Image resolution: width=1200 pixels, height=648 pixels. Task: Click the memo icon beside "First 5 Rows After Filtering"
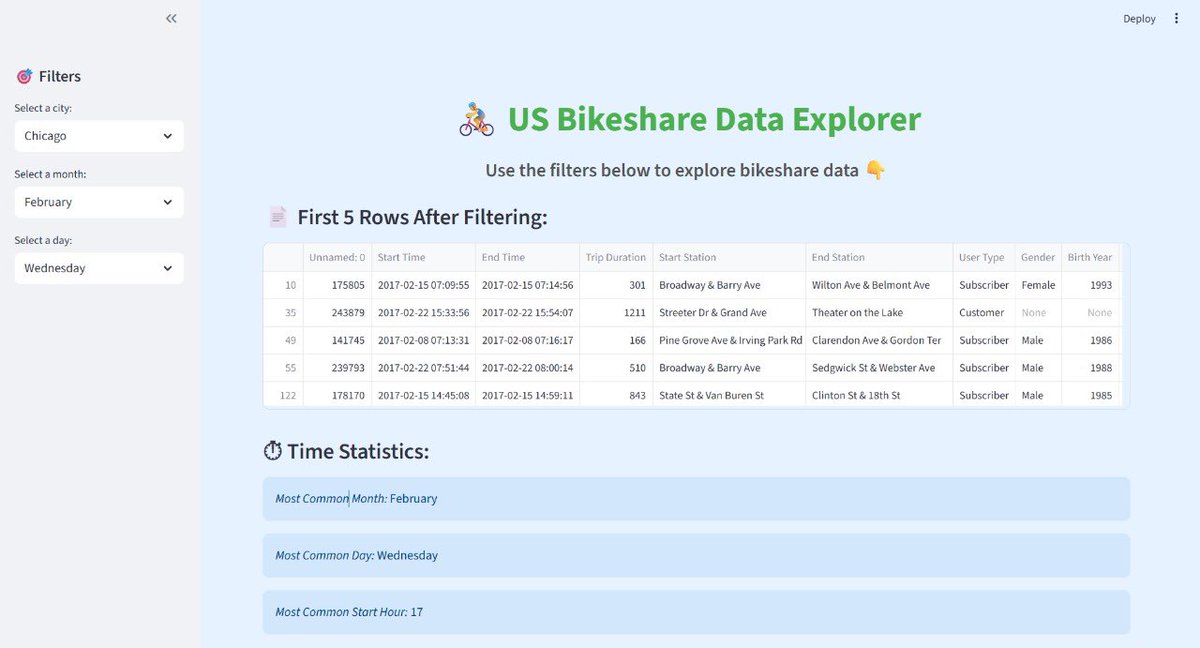(277, 216)
